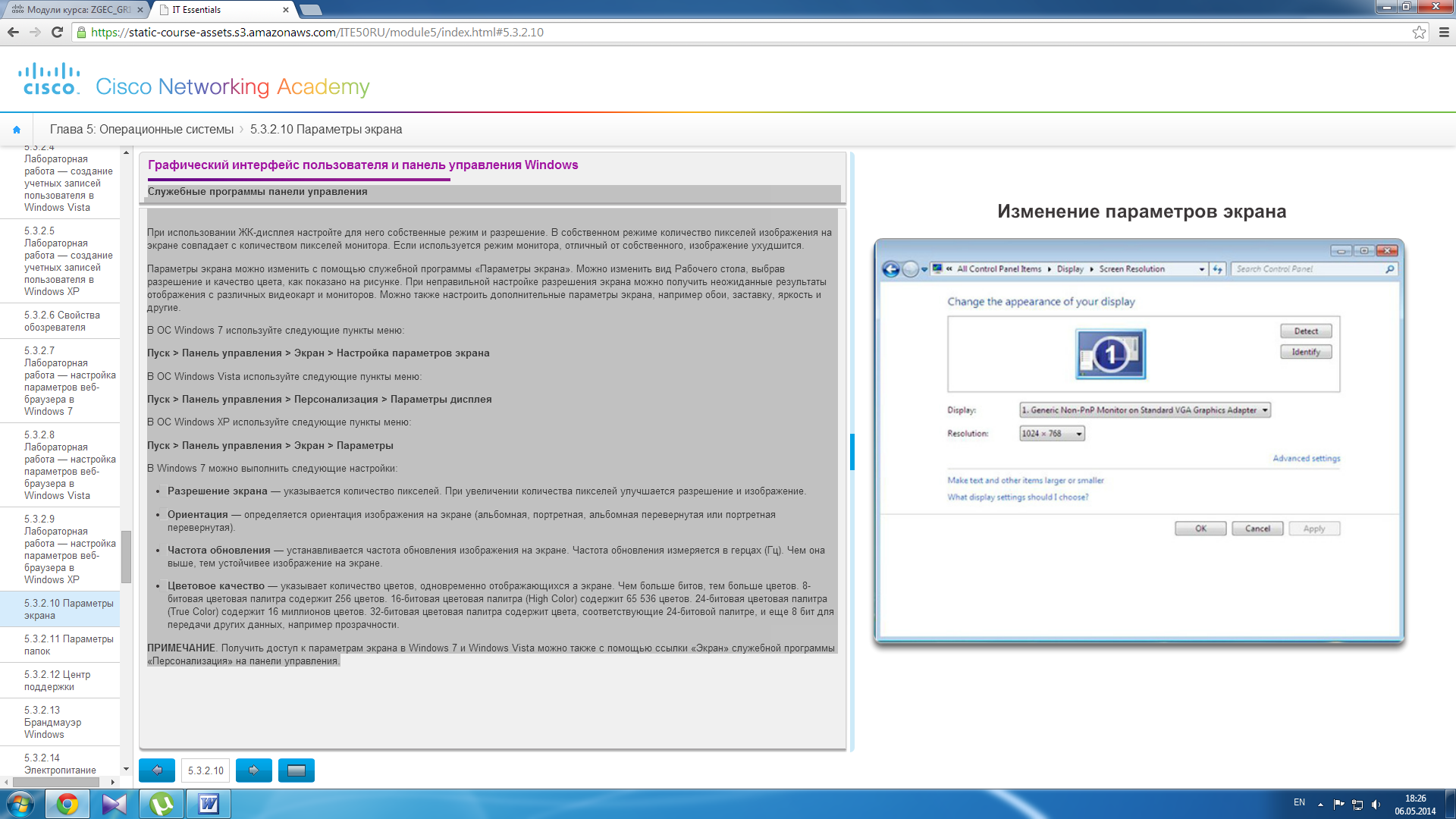
Task: Open Chrome from taskbar
Action: [x=67, y=804]
